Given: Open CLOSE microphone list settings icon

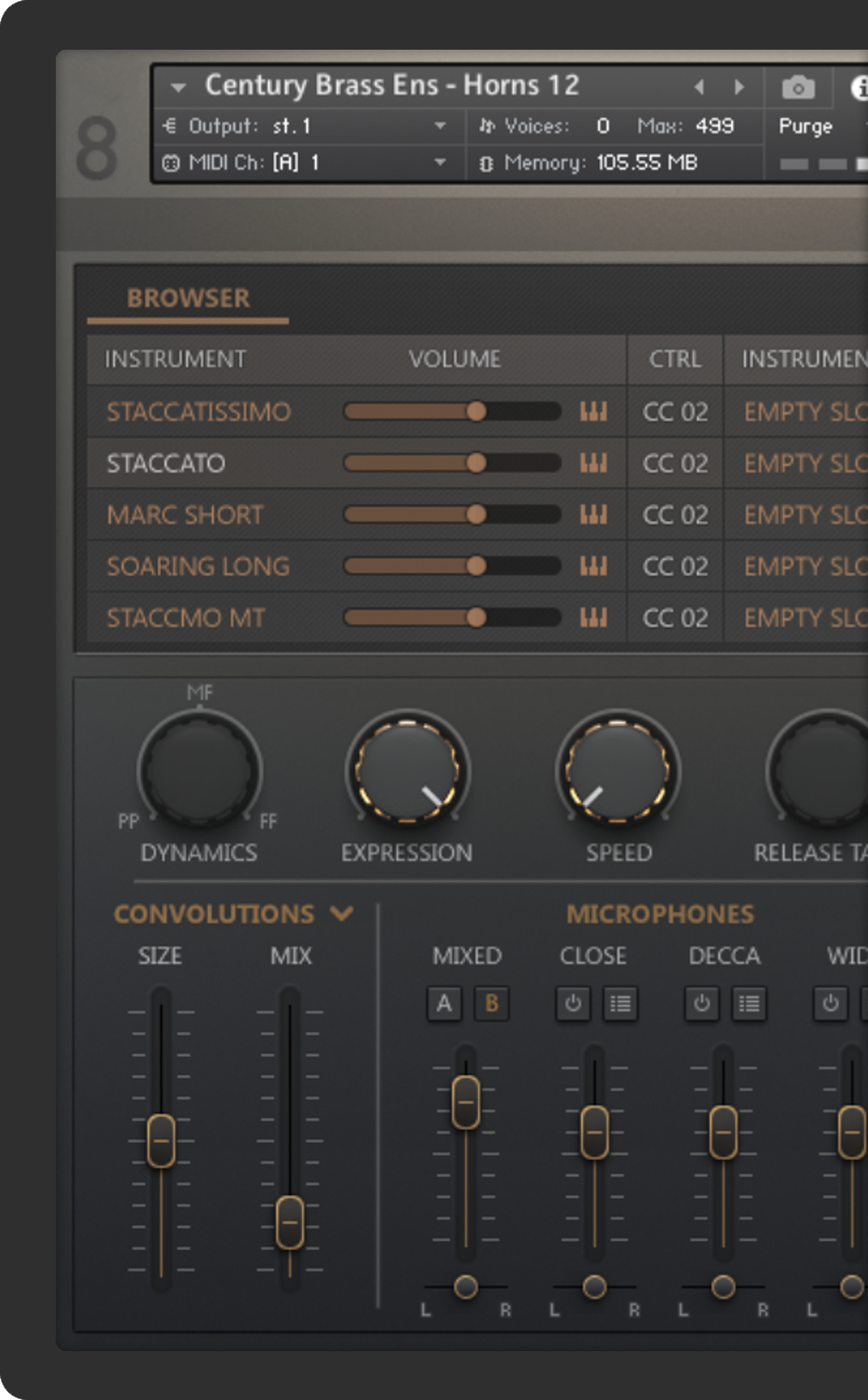Looking at the screenshot, I should (x=619, y=1003).
